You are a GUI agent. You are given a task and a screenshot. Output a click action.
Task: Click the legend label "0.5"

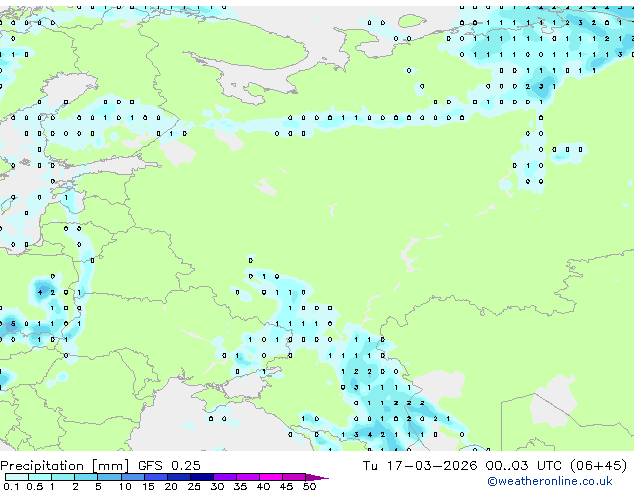pyautogui.click(x=34, y=486)
